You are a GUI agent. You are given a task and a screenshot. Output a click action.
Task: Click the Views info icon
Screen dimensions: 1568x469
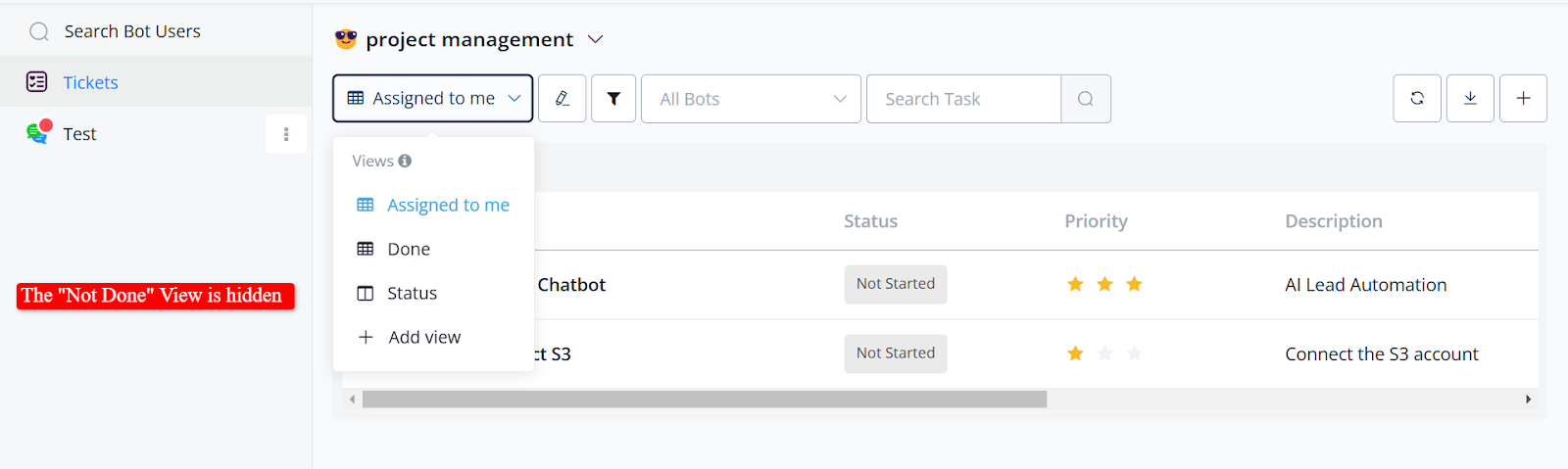pyautogui.click(x=405, y=161)
